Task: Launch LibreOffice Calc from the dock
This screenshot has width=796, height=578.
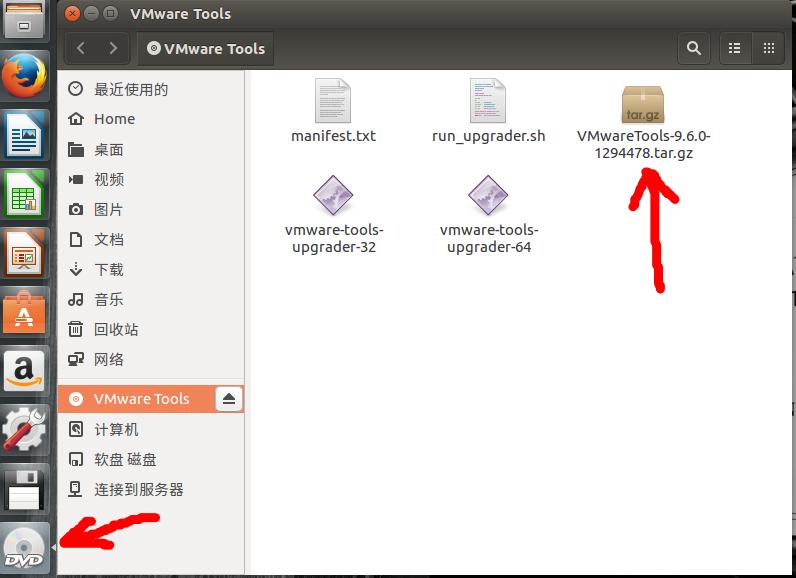Action: tap(24, 194)
